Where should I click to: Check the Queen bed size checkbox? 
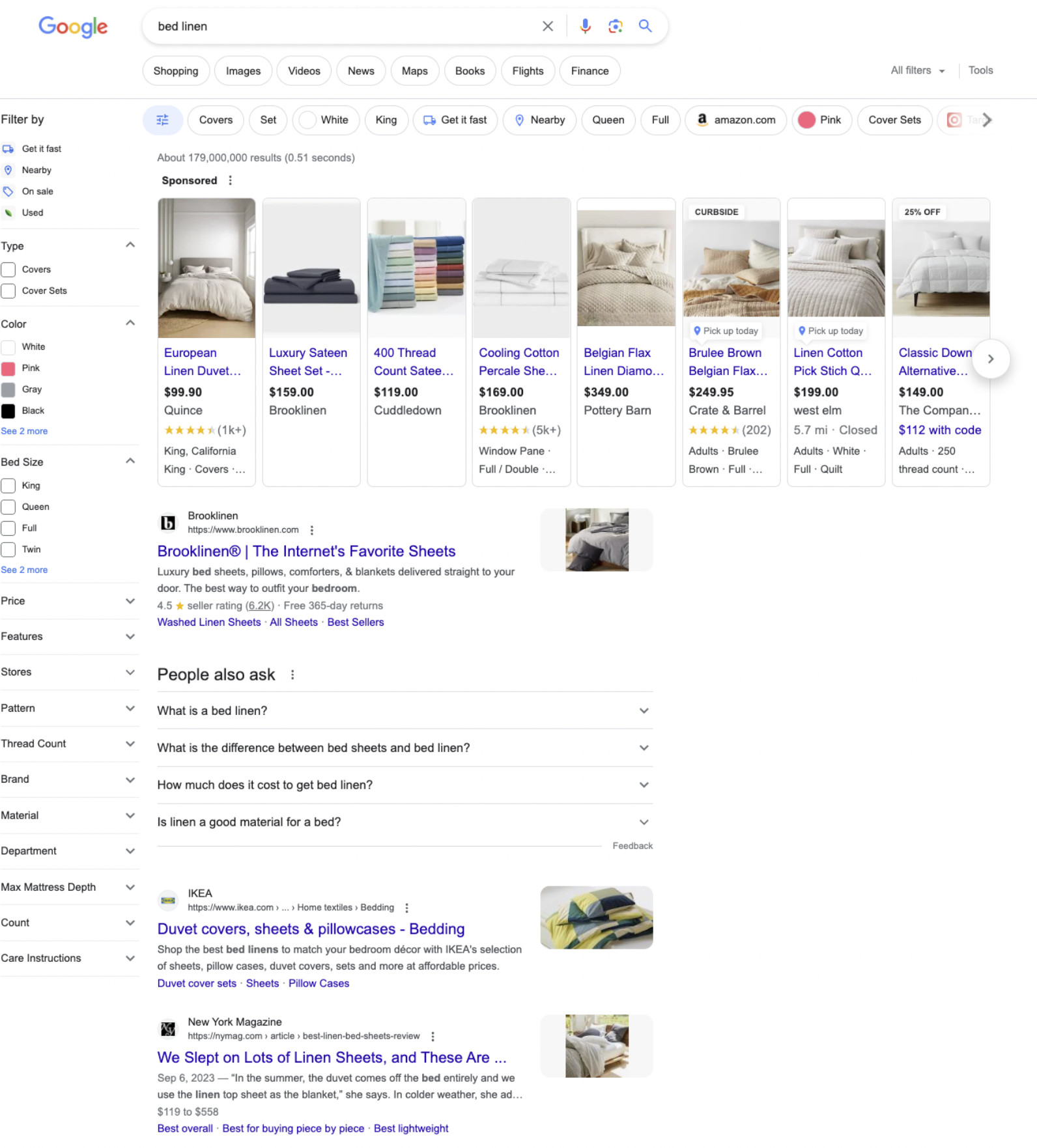[x=8, y=507]
